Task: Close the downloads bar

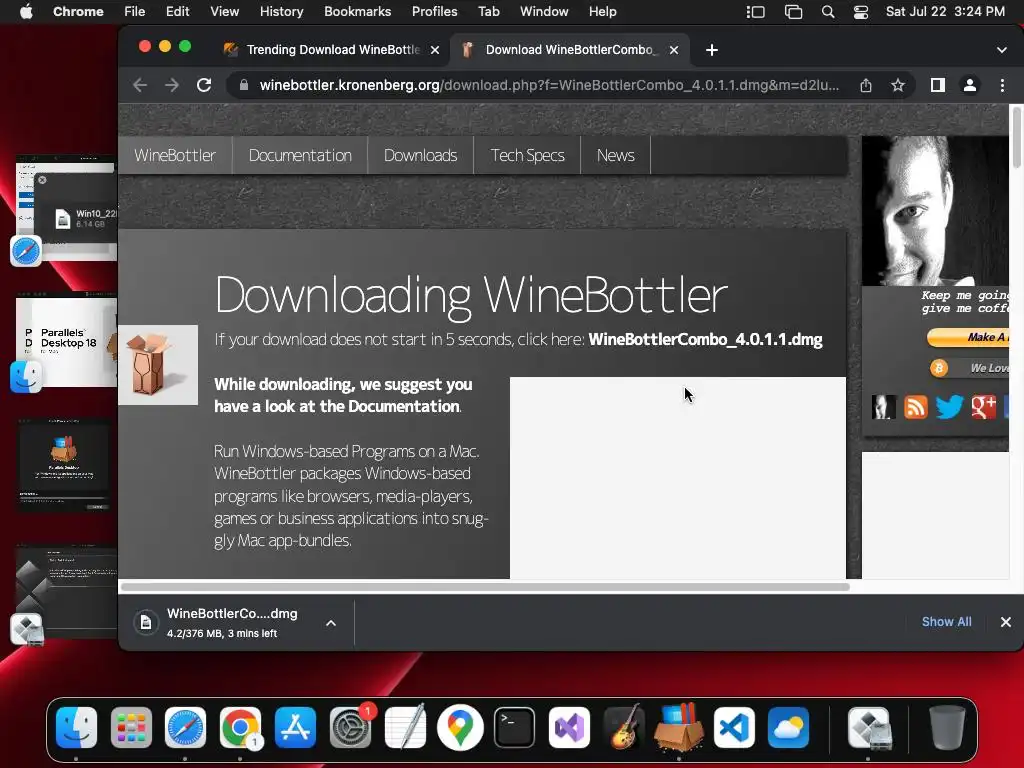Action: tap(1006, 622)
